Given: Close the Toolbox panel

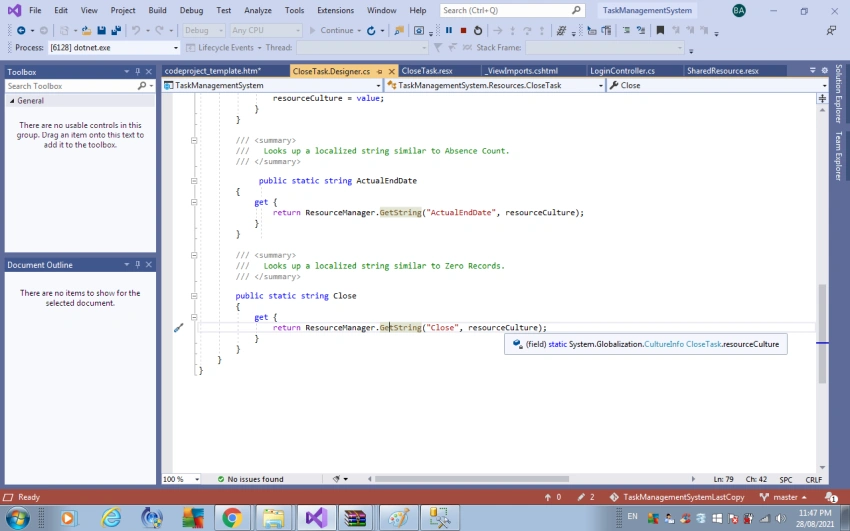Looking at the screenshot, I should (149, 72).
